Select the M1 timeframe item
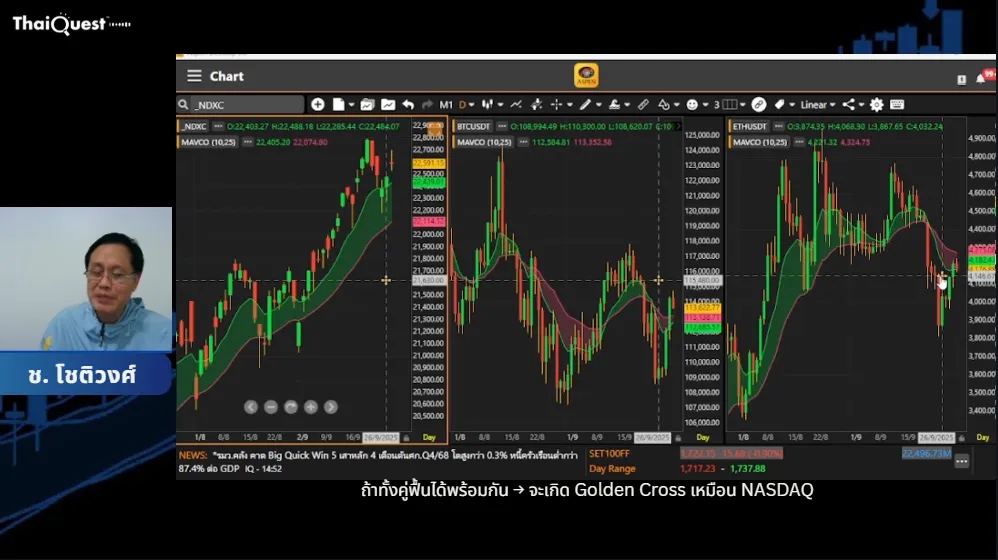The height and width of the screenshot is (560, 998). (446, 104)
